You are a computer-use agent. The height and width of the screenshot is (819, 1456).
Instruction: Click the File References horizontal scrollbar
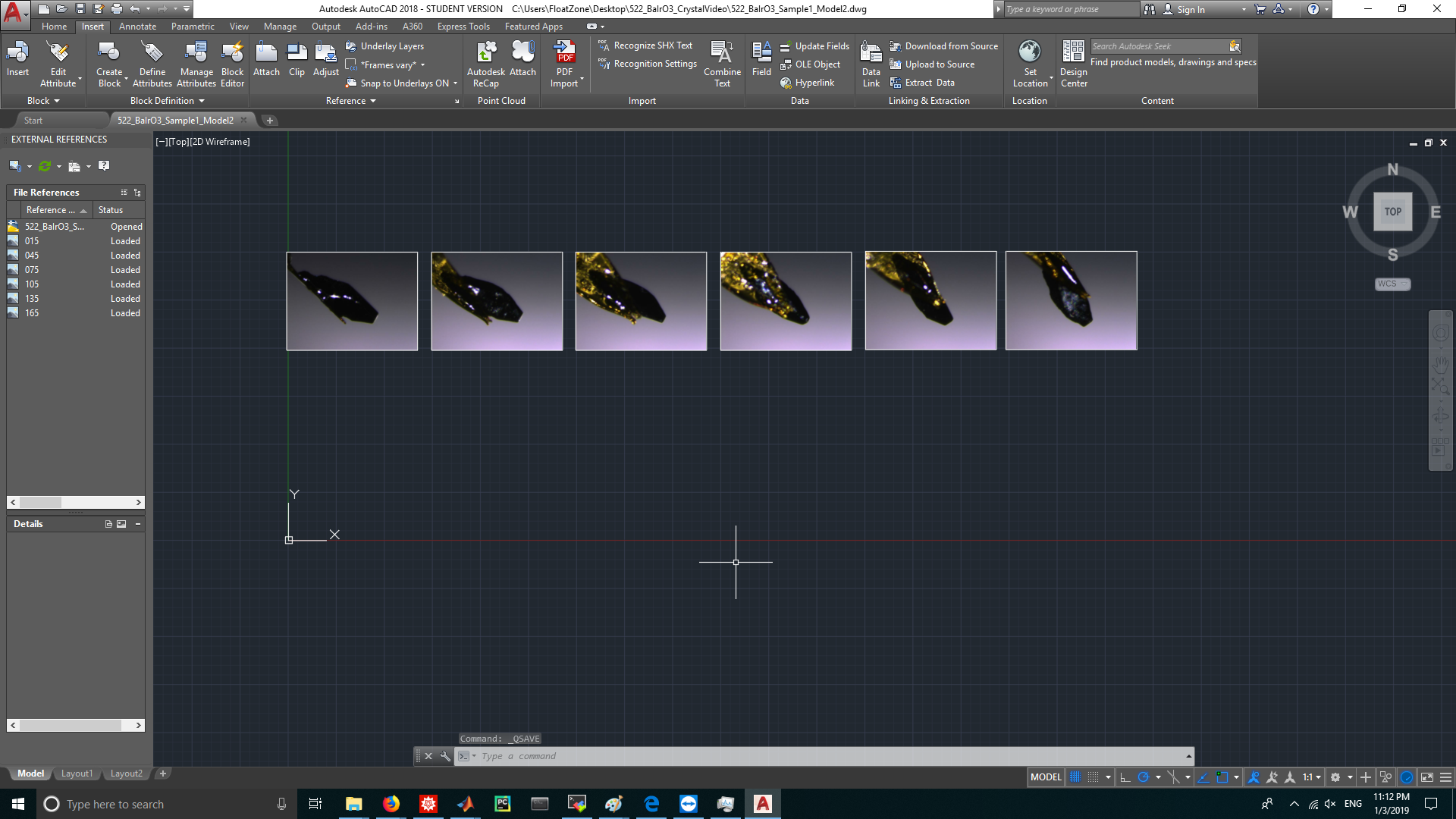75,502
